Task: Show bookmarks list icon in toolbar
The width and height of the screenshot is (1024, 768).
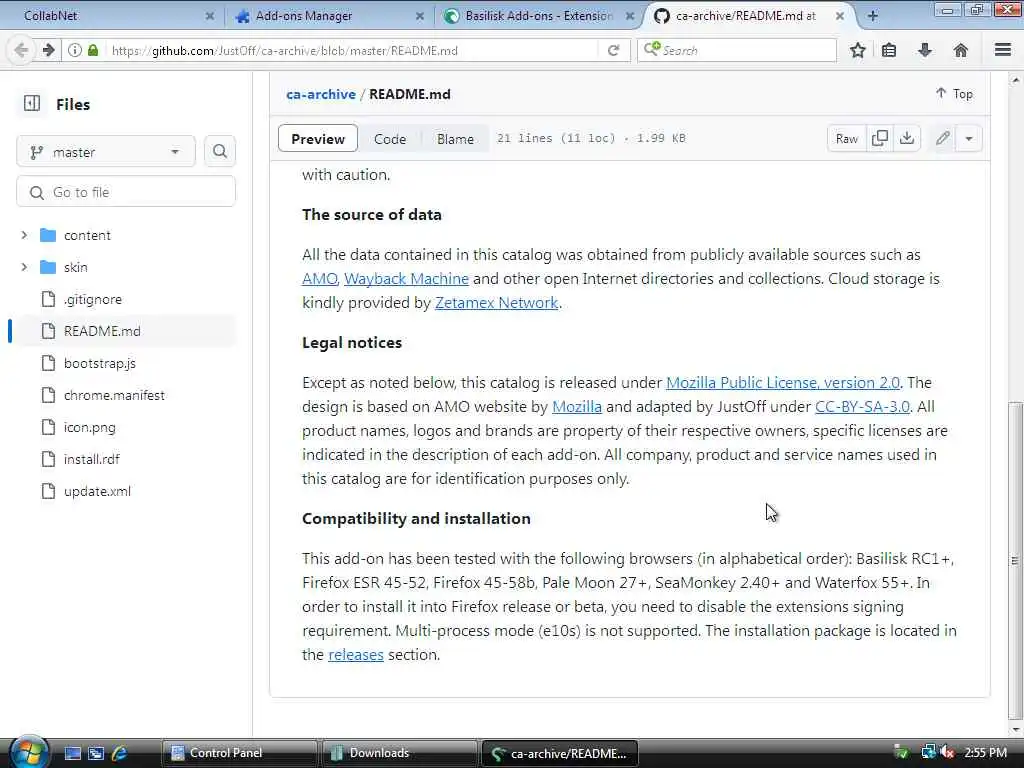Action: coord(889,50)
